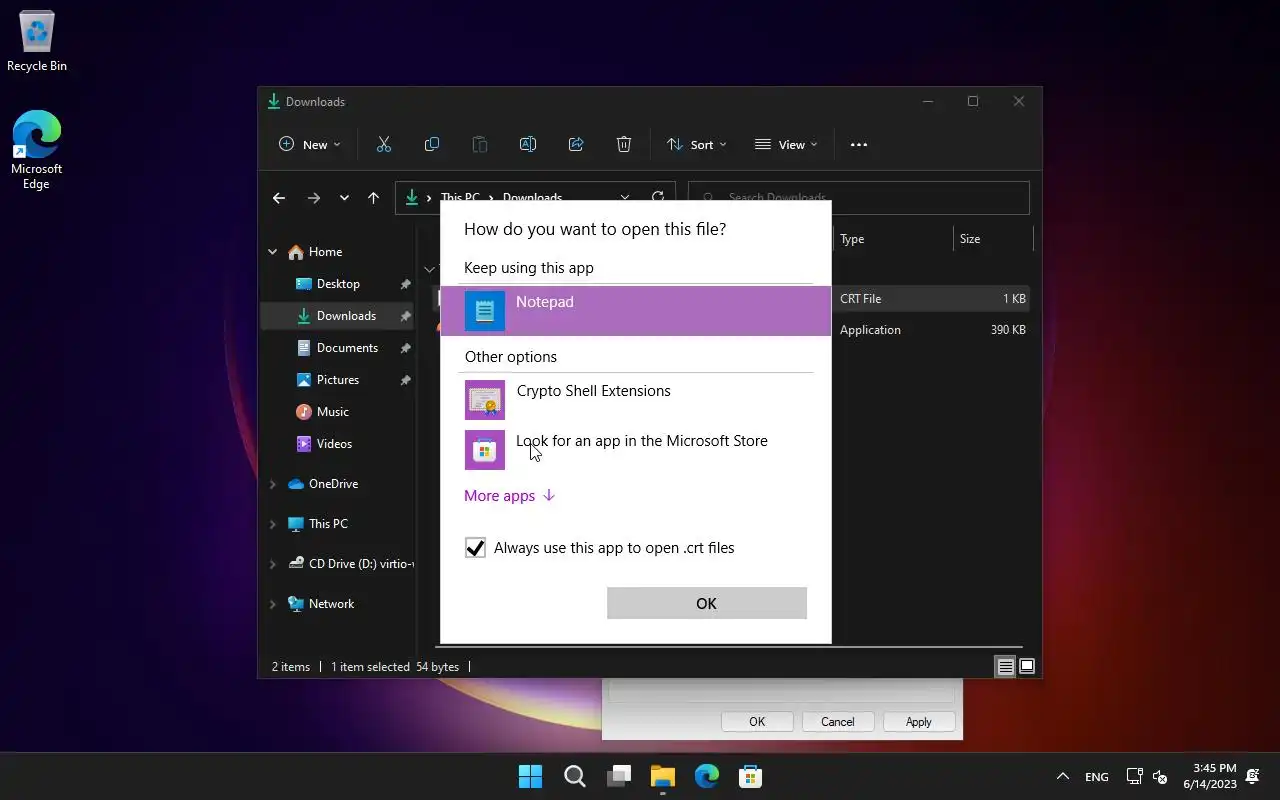Click the Back arrow in Explorer
This screenshot has height=800, width=1280.
point(279,198)
